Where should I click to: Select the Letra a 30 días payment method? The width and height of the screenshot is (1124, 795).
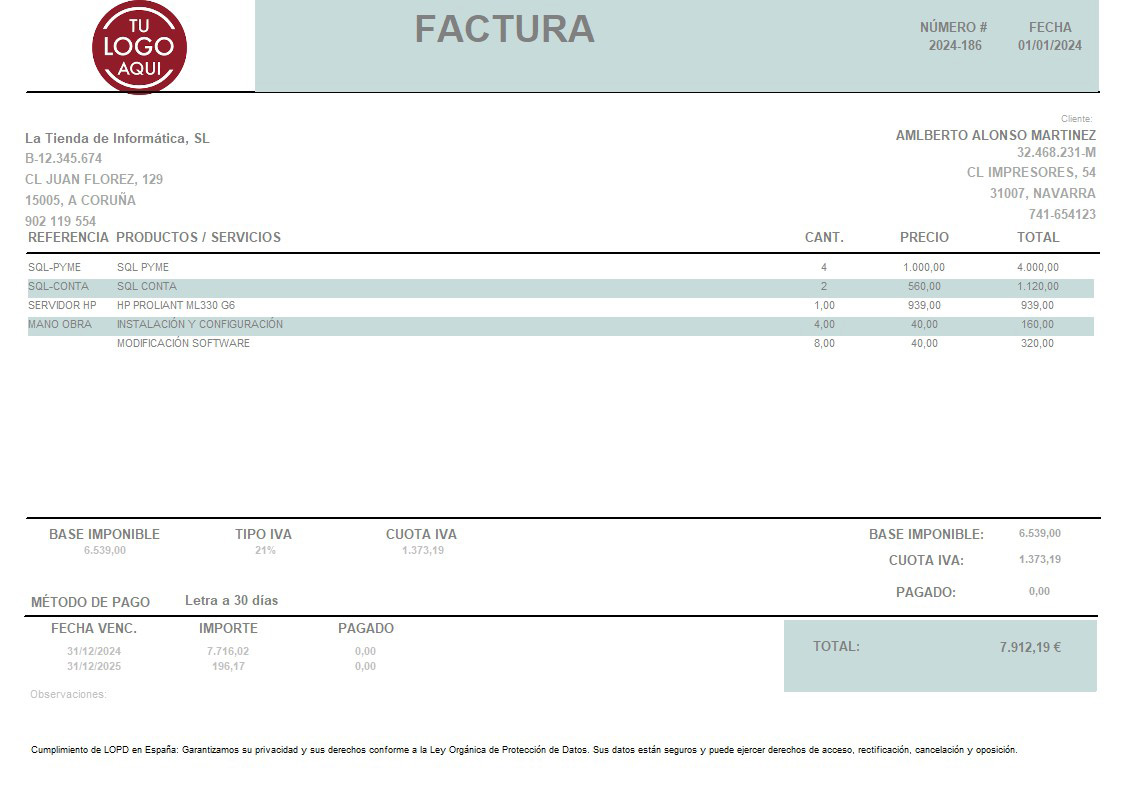tap(234, 600)
